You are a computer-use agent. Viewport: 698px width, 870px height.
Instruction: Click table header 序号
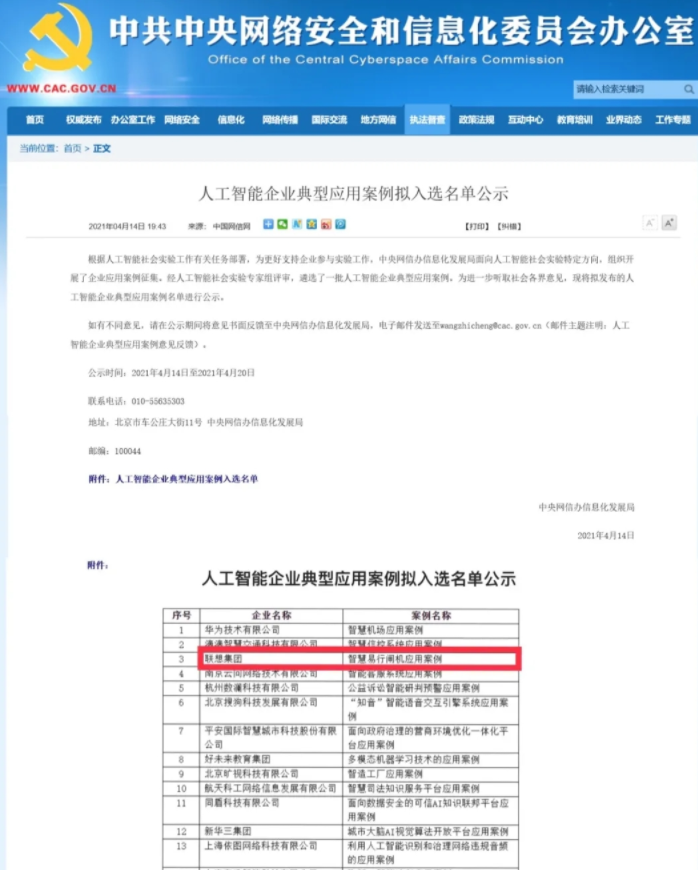pos(181,615)
